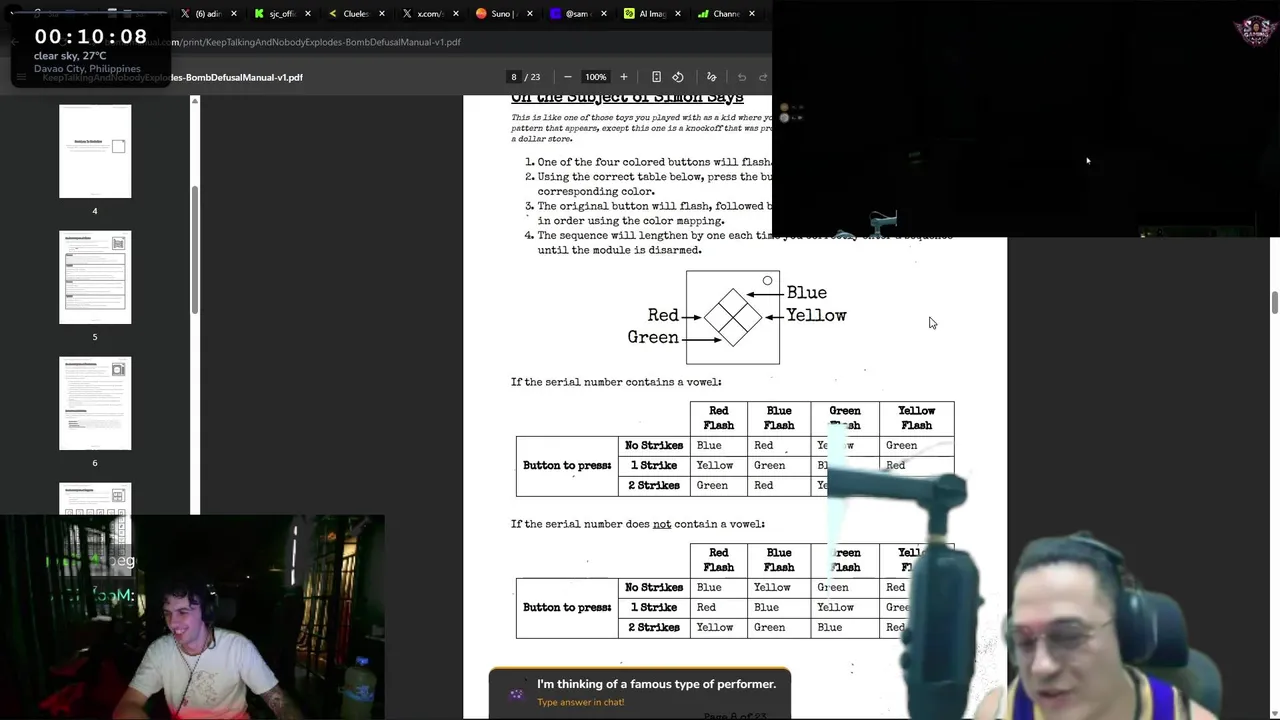
Task: Click the undo arrow in PDF toolbar
Action: (742, 77)
